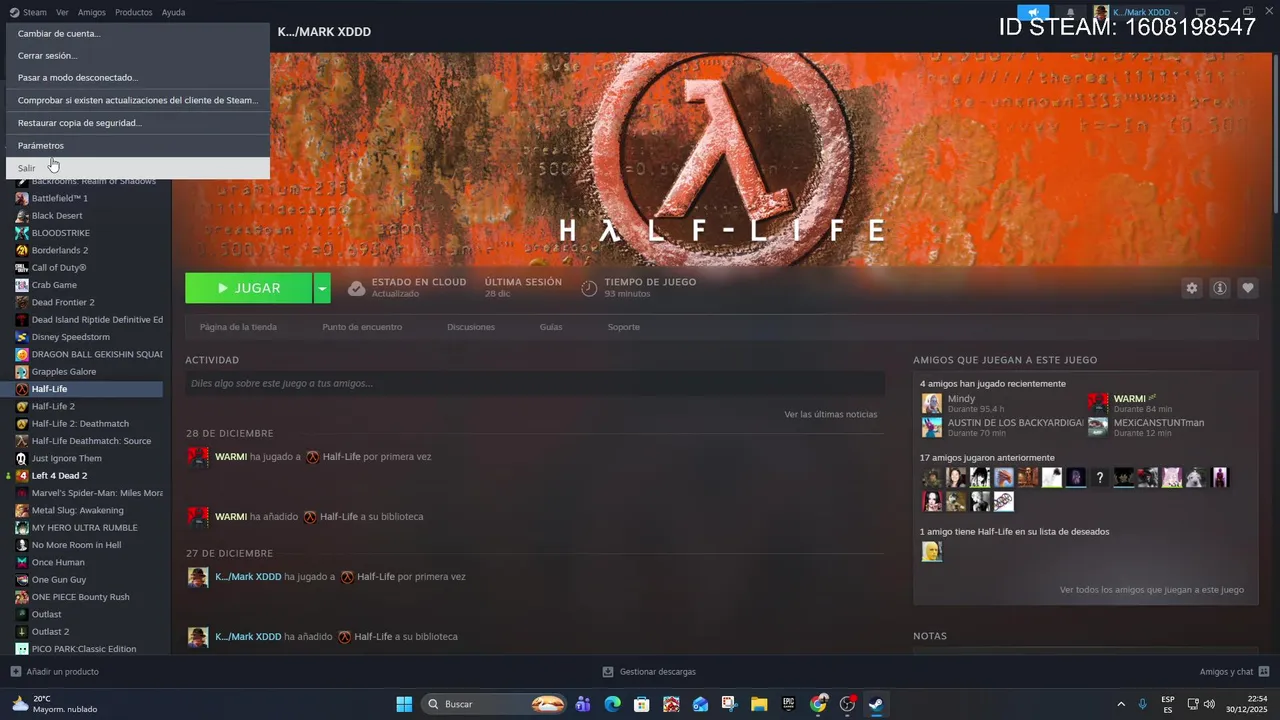Open Parámetros from the Steam menu
Image resolution: width=1280 pixels, height=720 pixels.
(138, 146)
